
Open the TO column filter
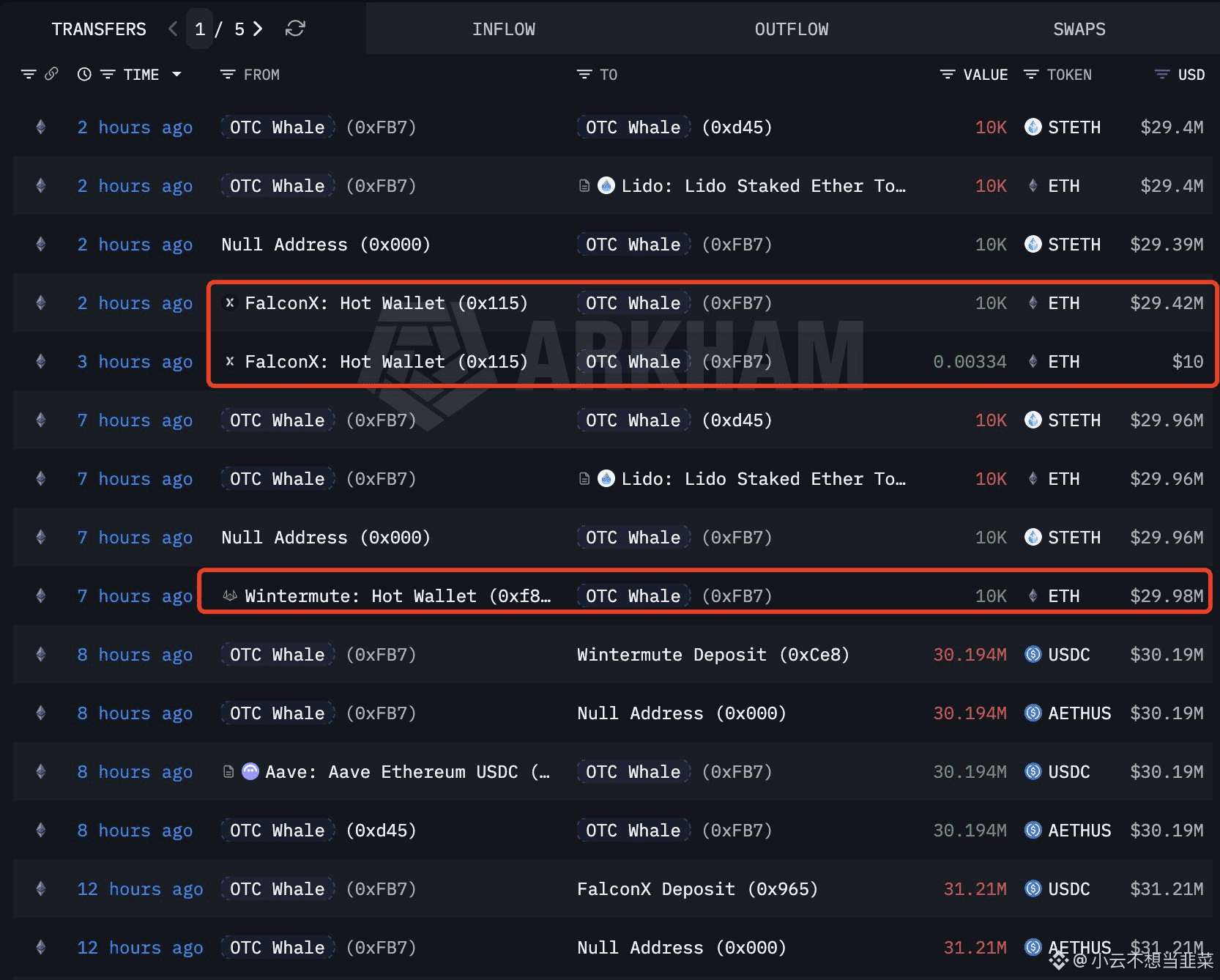click(584, 74)
